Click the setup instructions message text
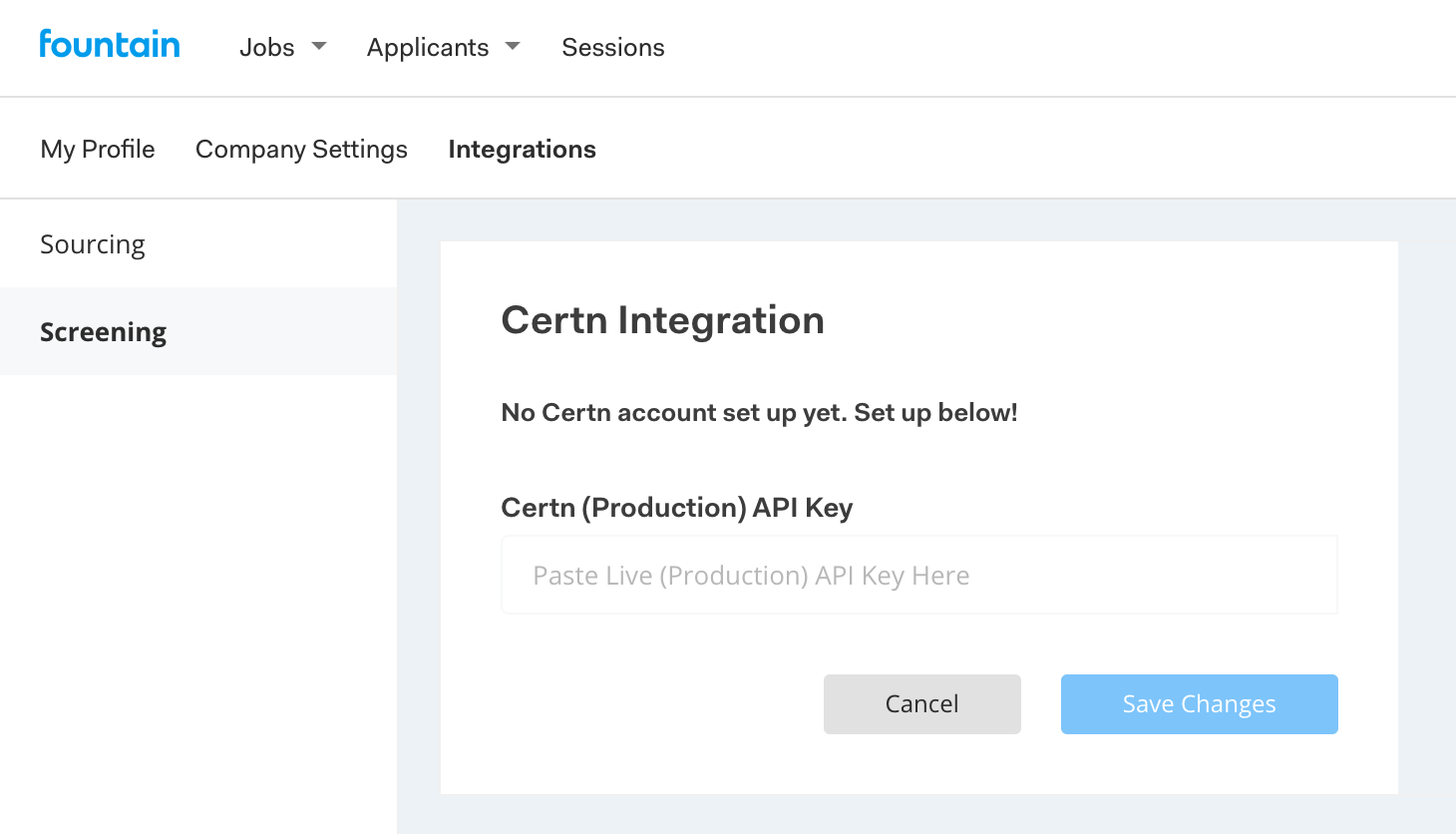 (x=758, y=412)
